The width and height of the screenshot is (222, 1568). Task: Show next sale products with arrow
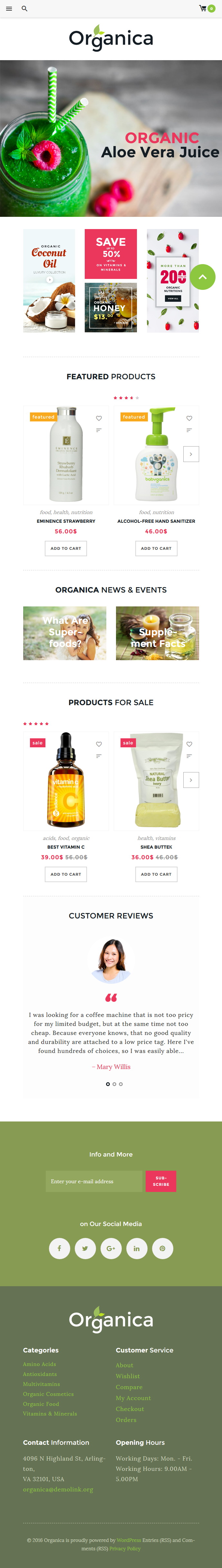click(x=191, y=780)
